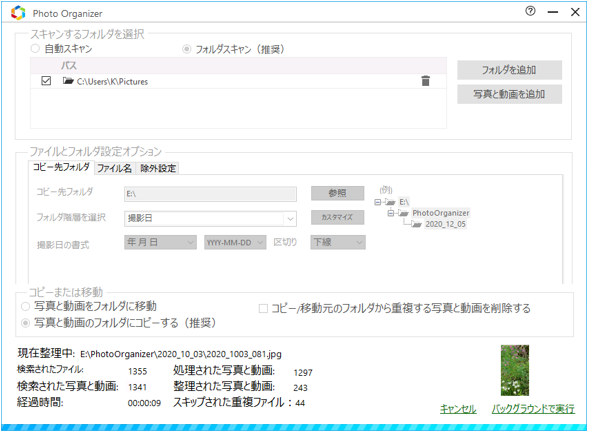Viewport: 589px width, 433px height.
Task: Open the help question mark icon
Action: click(530, 12)
